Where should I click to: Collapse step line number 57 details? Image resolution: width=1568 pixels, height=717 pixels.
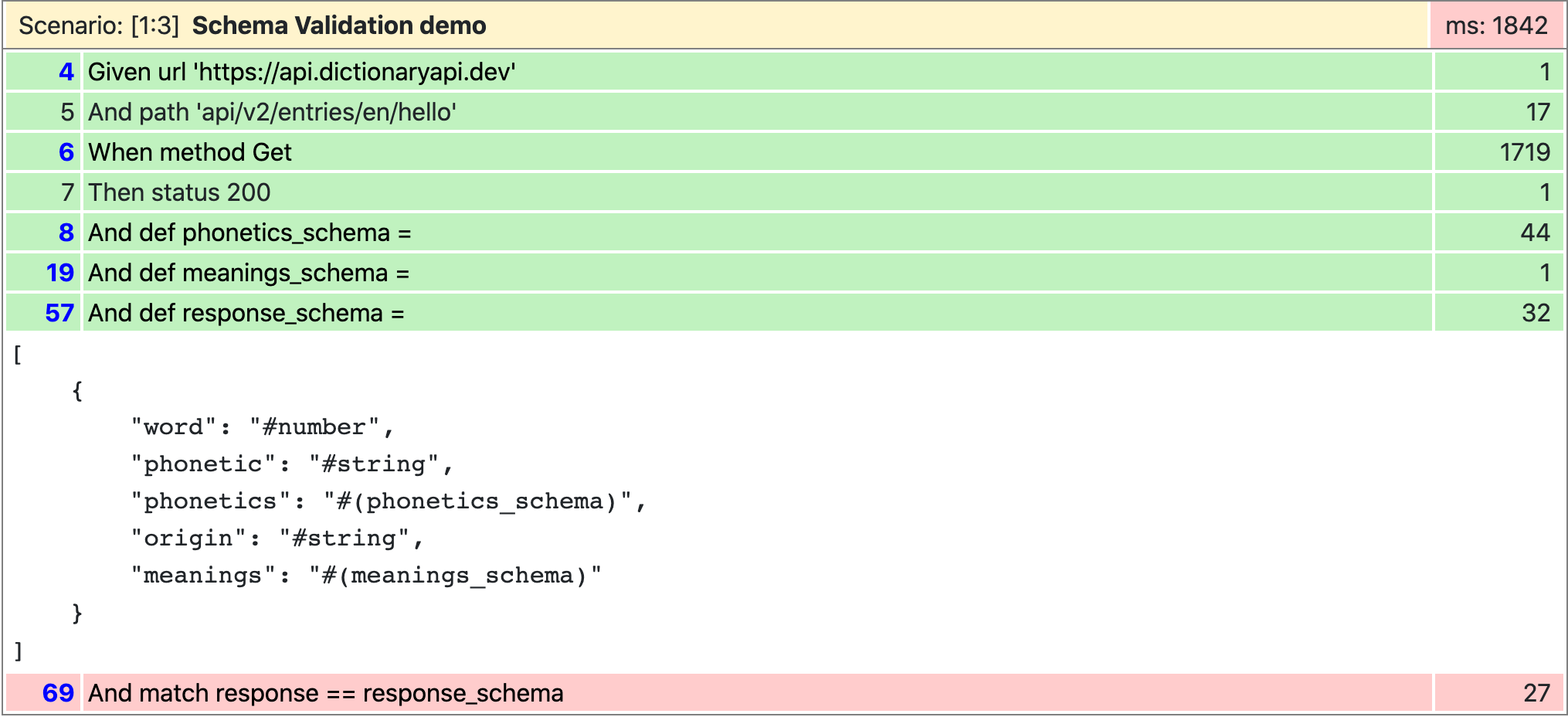(x=59, y=313)
